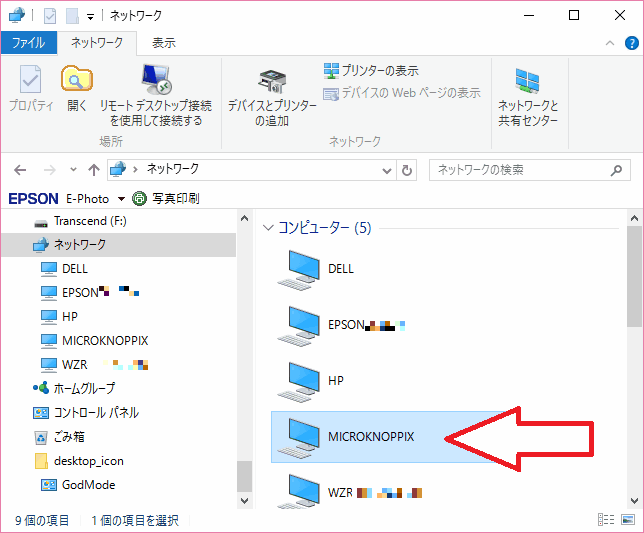Select DELL in the navigation tree
The image size is (644, 533).
(x=65, y=269)
